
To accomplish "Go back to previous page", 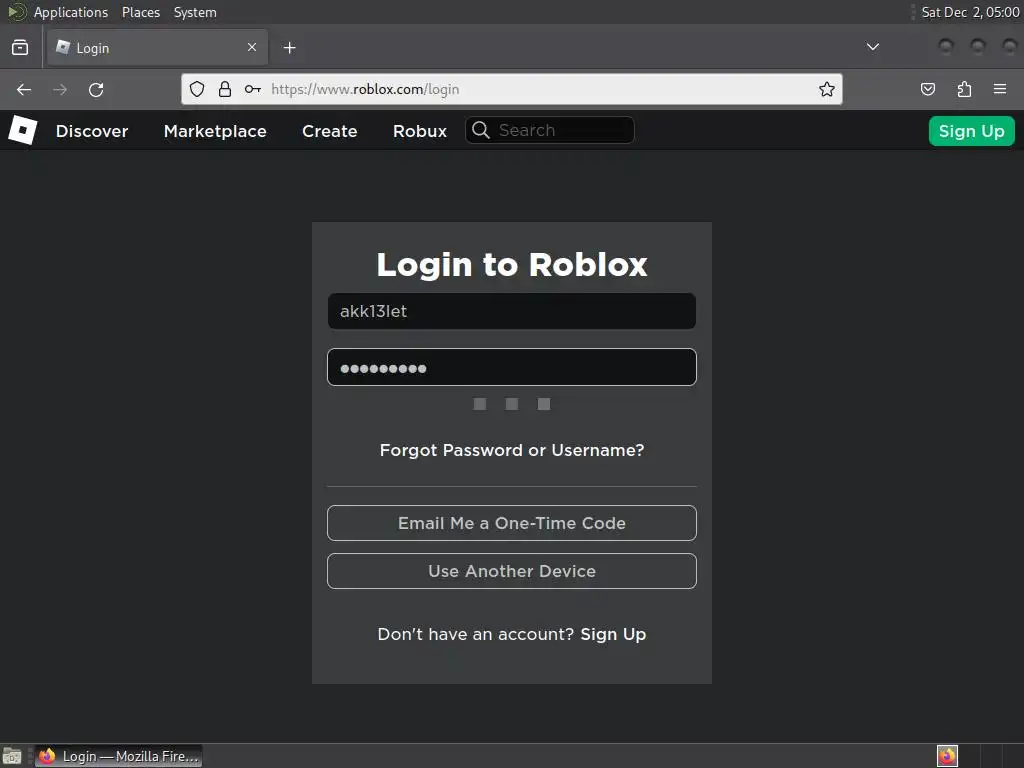I will click(24, 89).
